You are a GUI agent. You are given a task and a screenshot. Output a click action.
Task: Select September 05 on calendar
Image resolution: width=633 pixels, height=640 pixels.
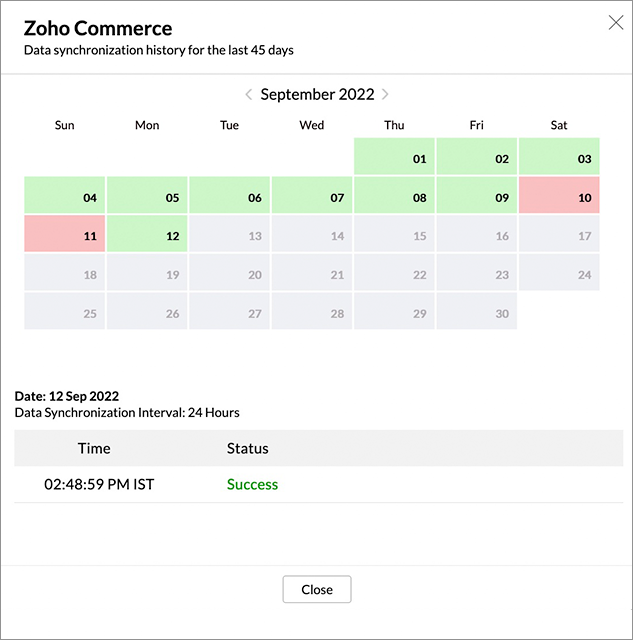147,195
